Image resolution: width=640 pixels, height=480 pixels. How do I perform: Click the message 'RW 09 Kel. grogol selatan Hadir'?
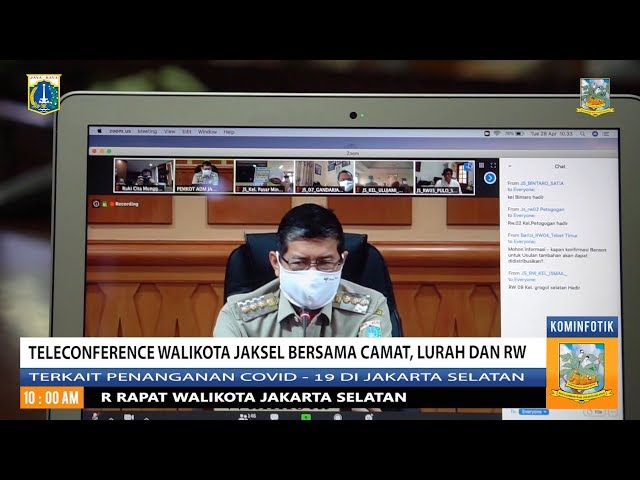(x=544, y=287)
